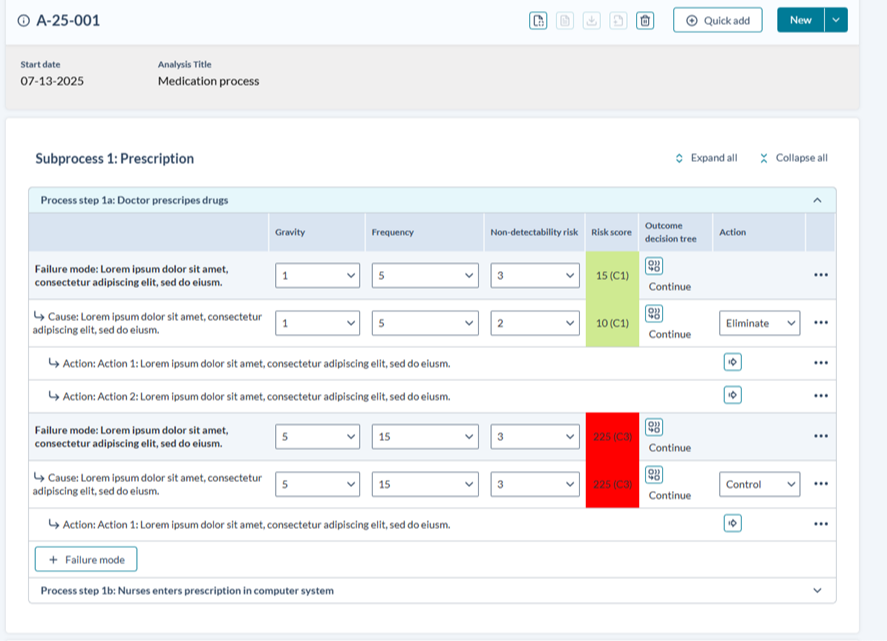Screen dimensions: 887x641
Task: Open the three-dot menu on the 15 (C1) row
Action: point(820,275)
